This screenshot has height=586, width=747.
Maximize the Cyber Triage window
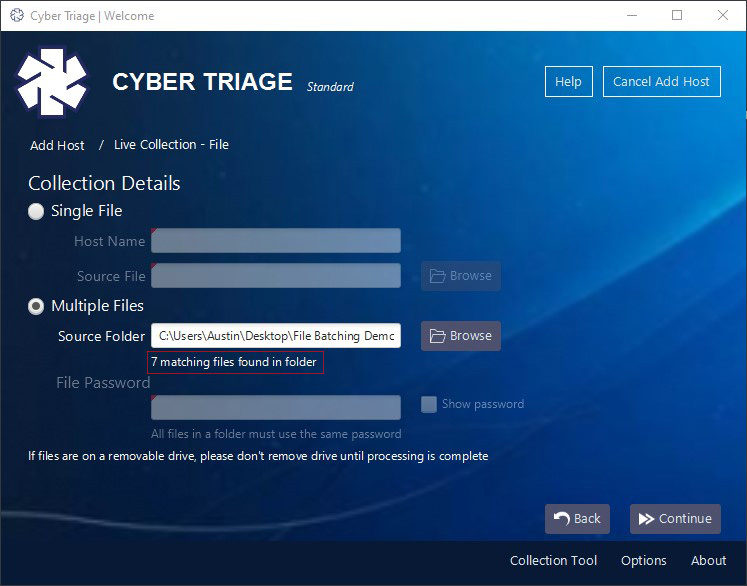677,16
